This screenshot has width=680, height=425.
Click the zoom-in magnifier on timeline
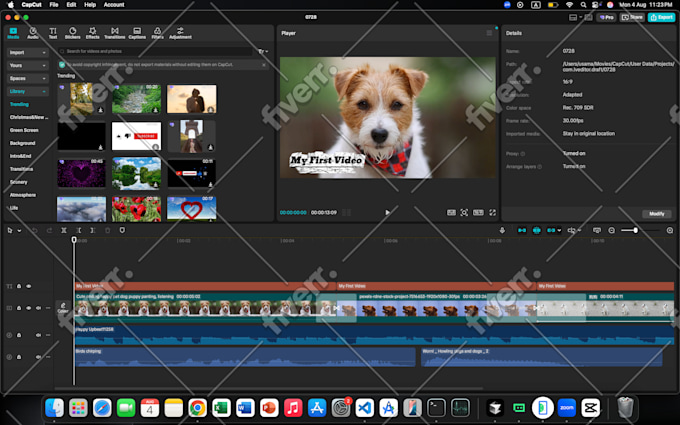(670, 230)
